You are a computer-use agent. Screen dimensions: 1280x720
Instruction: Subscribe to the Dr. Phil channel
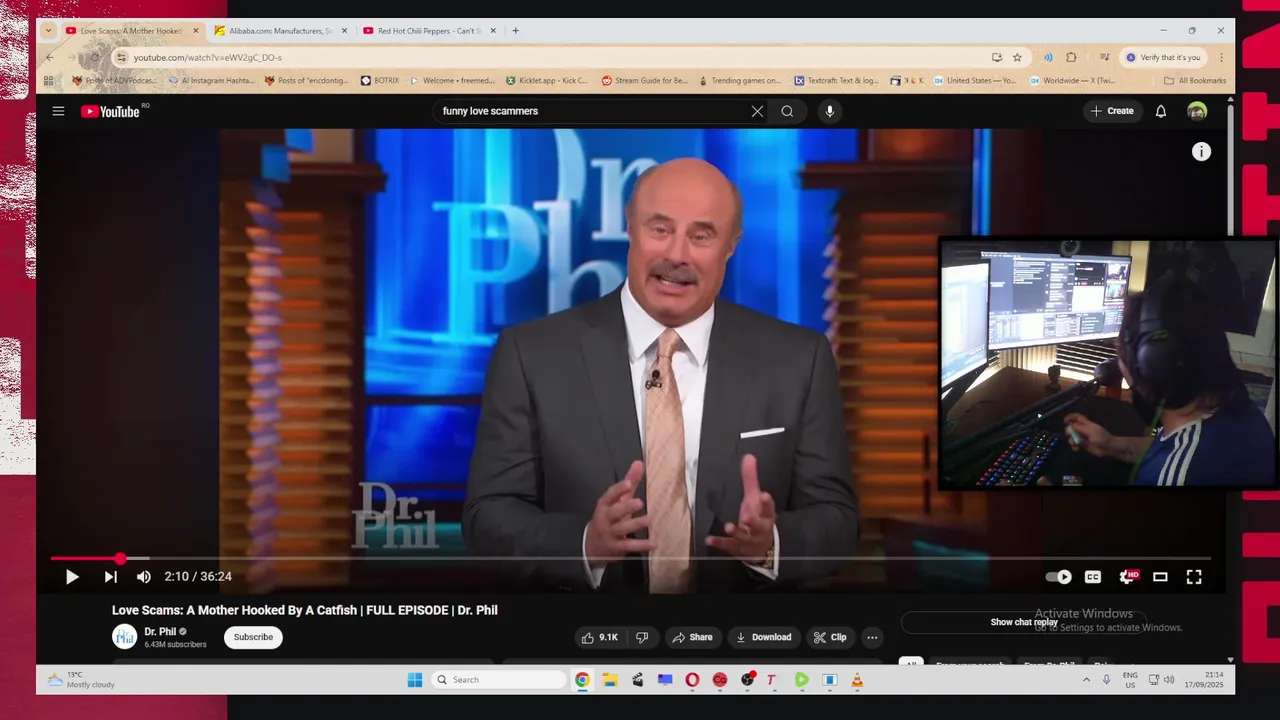pyautogui.click(x=253, y=637)
